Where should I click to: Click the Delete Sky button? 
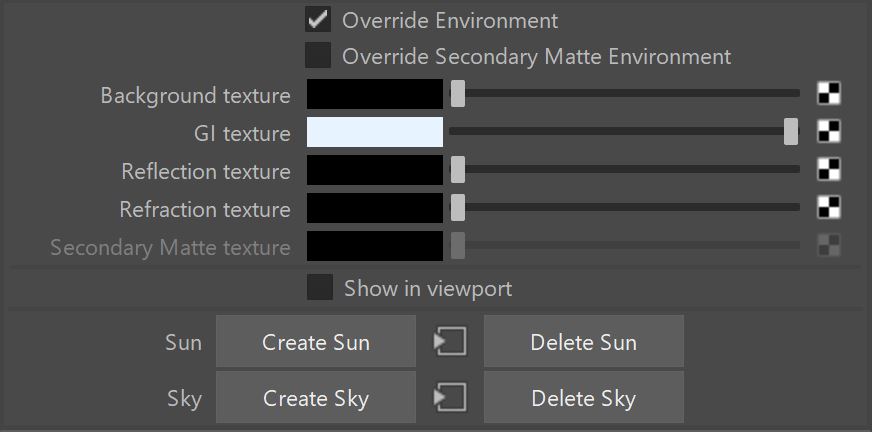pos(583,398)
